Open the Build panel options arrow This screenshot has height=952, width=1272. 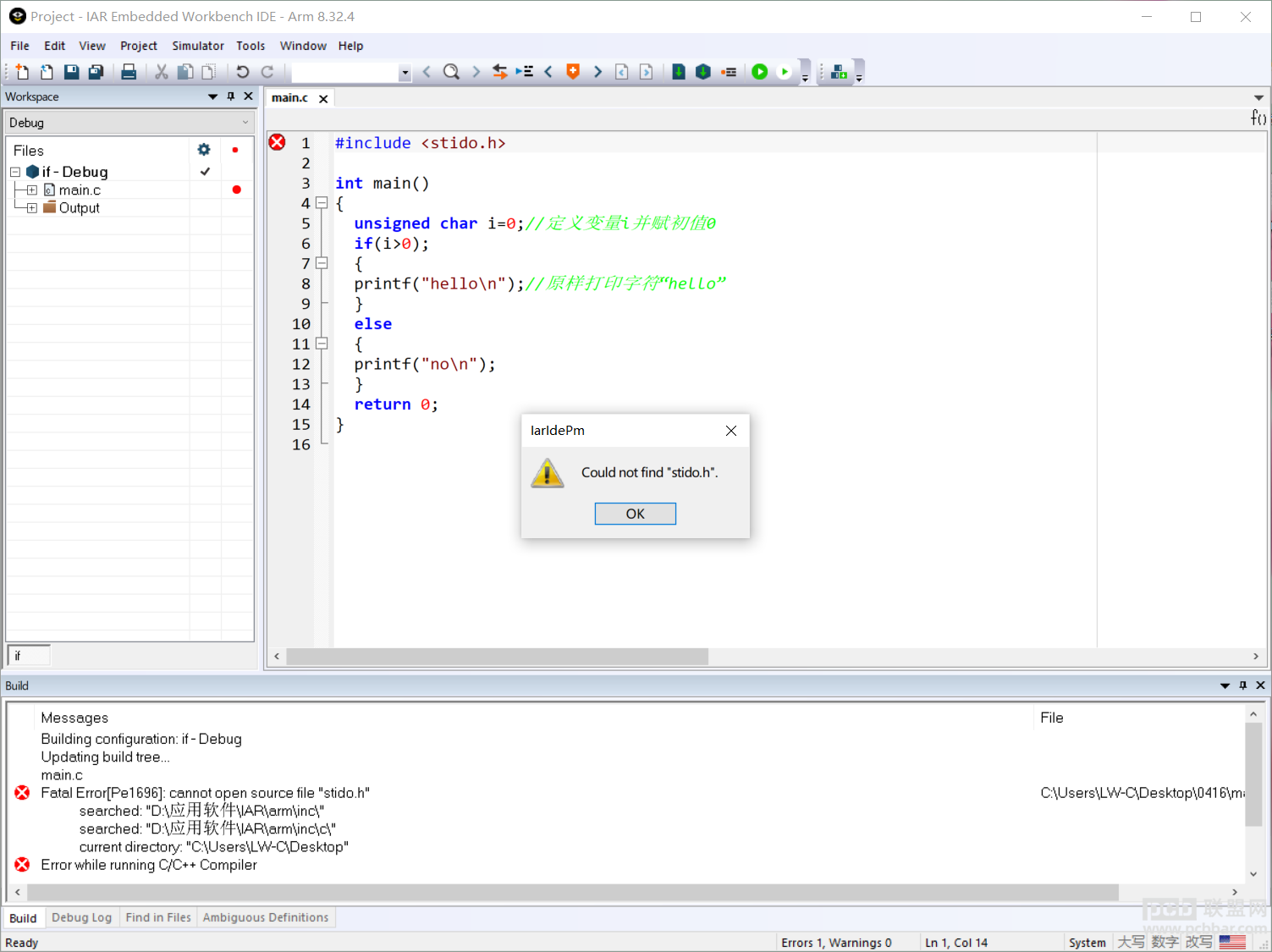pyautogui.click(x=1225, y=685)
